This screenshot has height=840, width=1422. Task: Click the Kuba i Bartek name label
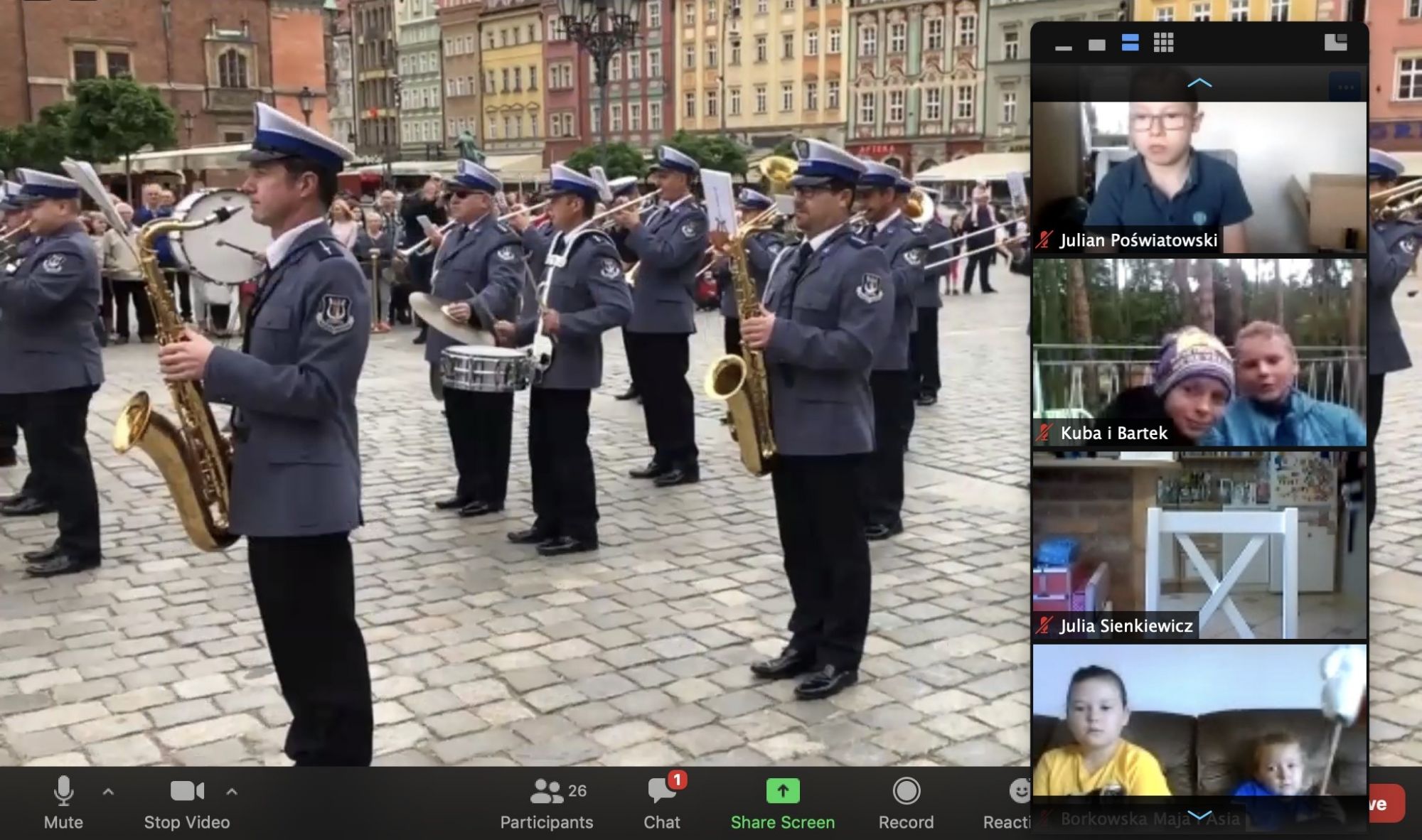click(1114, 433)
